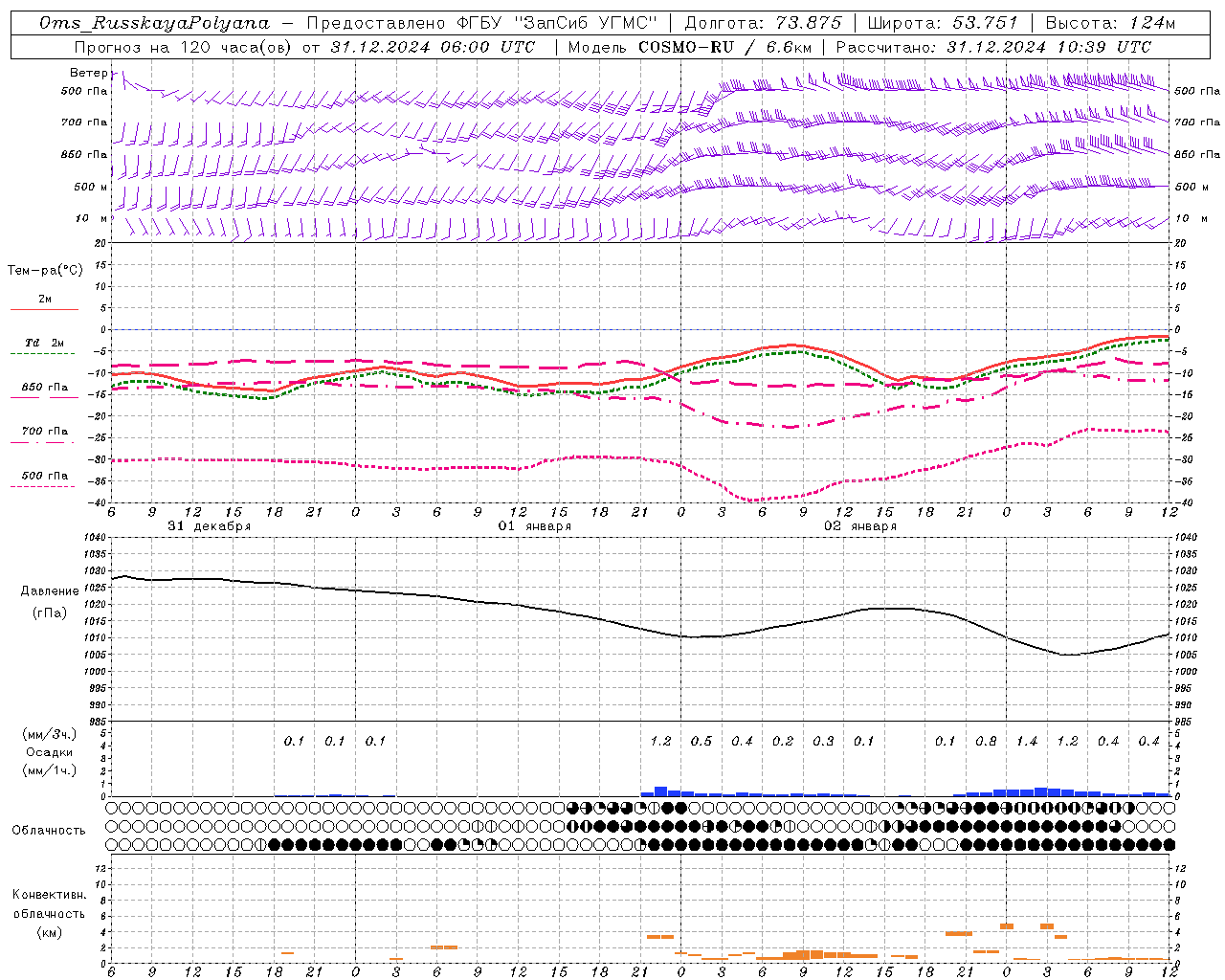Click the Осадки precipitation panel label

pos(50,752)
